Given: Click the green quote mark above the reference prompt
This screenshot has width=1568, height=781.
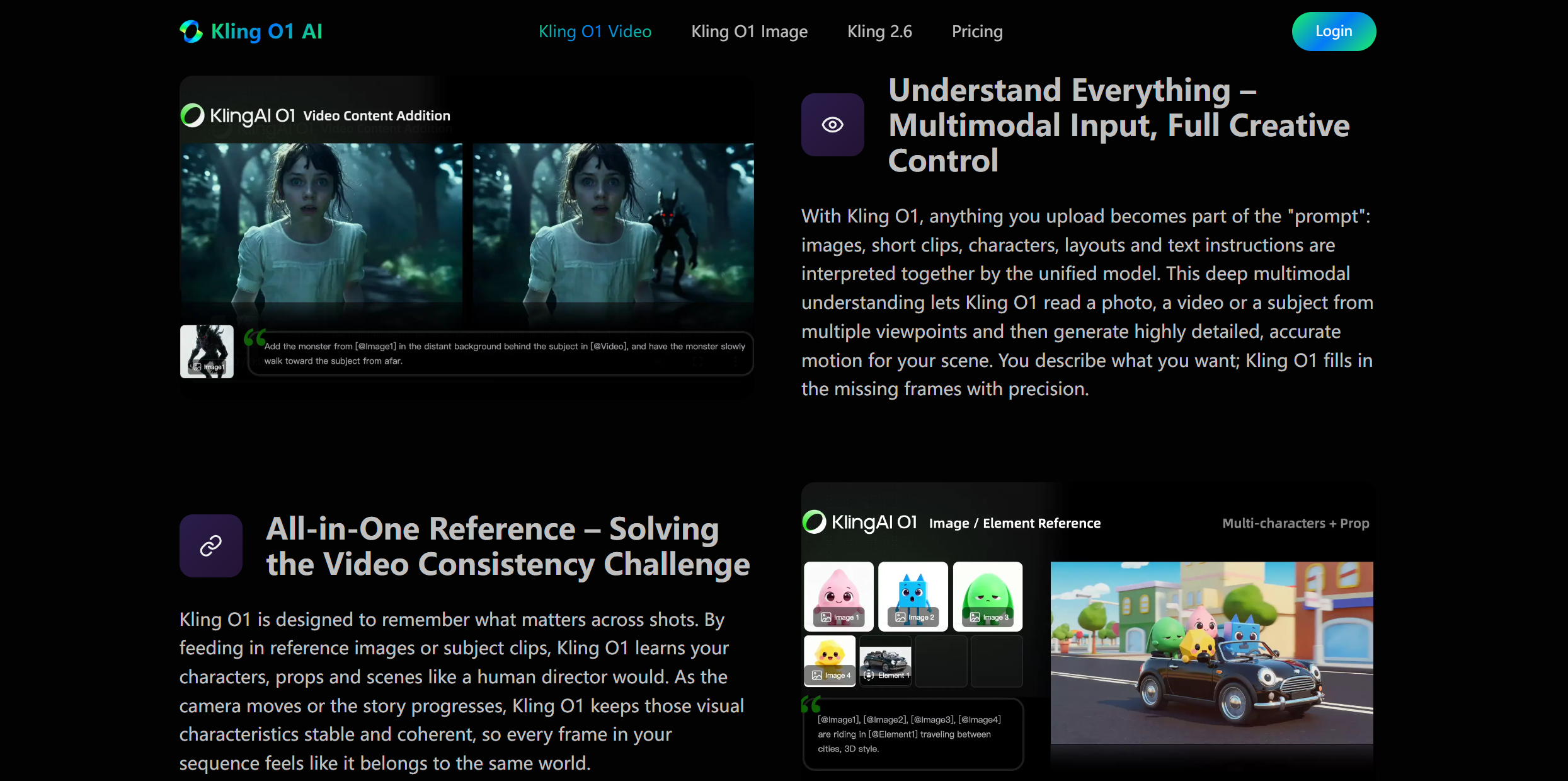Looking at the screenshot, I should coord(811,705).
